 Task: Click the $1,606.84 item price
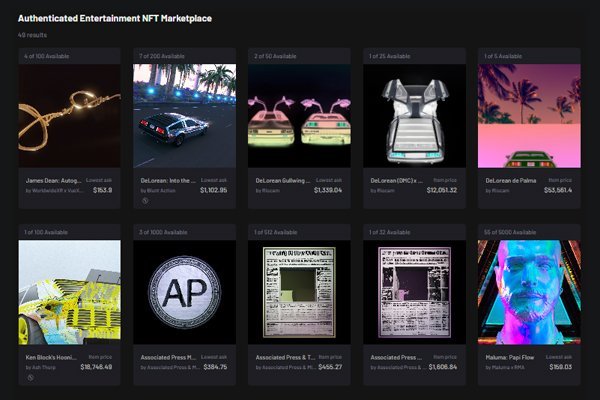click(x=443, y=367)
